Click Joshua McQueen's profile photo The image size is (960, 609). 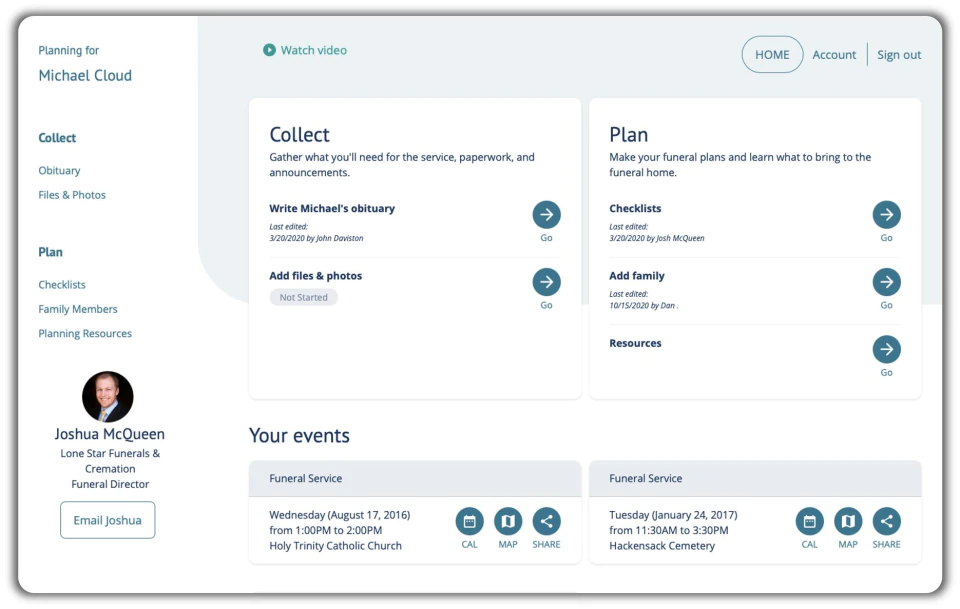(108, 397)
